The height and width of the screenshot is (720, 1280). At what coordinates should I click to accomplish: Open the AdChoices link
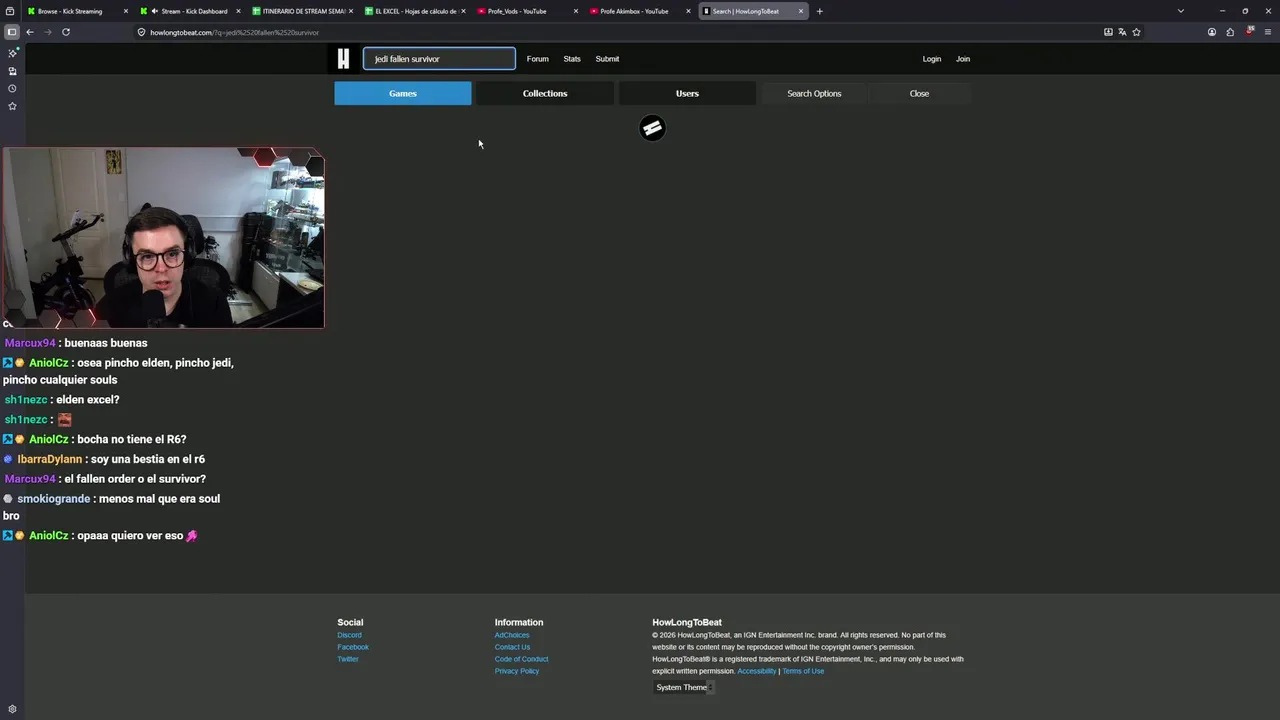512,635
